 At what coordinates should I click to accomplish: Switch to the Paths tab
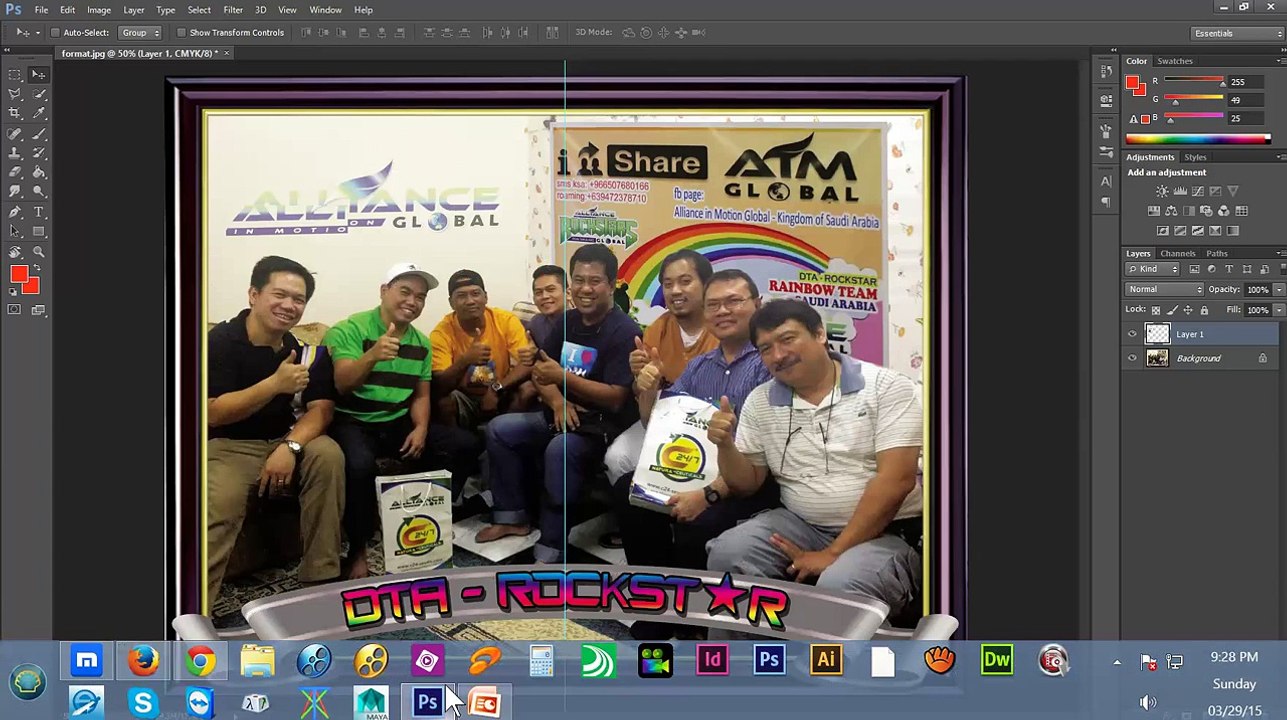click(1217, 253)
